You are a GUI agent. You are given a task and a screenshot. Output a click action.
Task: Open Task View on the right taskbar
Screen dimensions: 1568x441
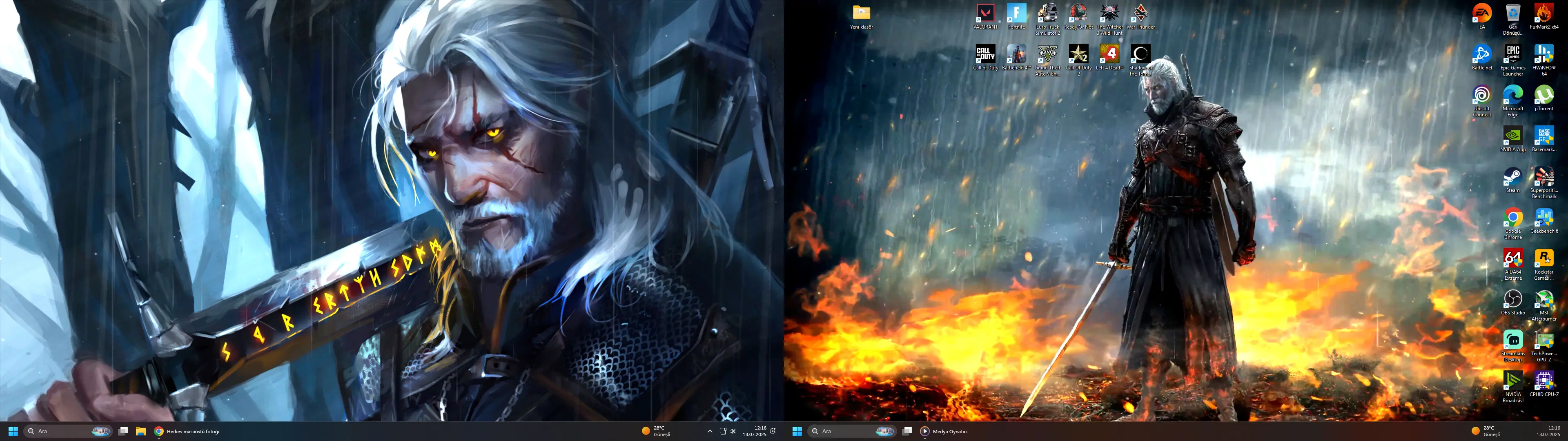tap(907, 431)
